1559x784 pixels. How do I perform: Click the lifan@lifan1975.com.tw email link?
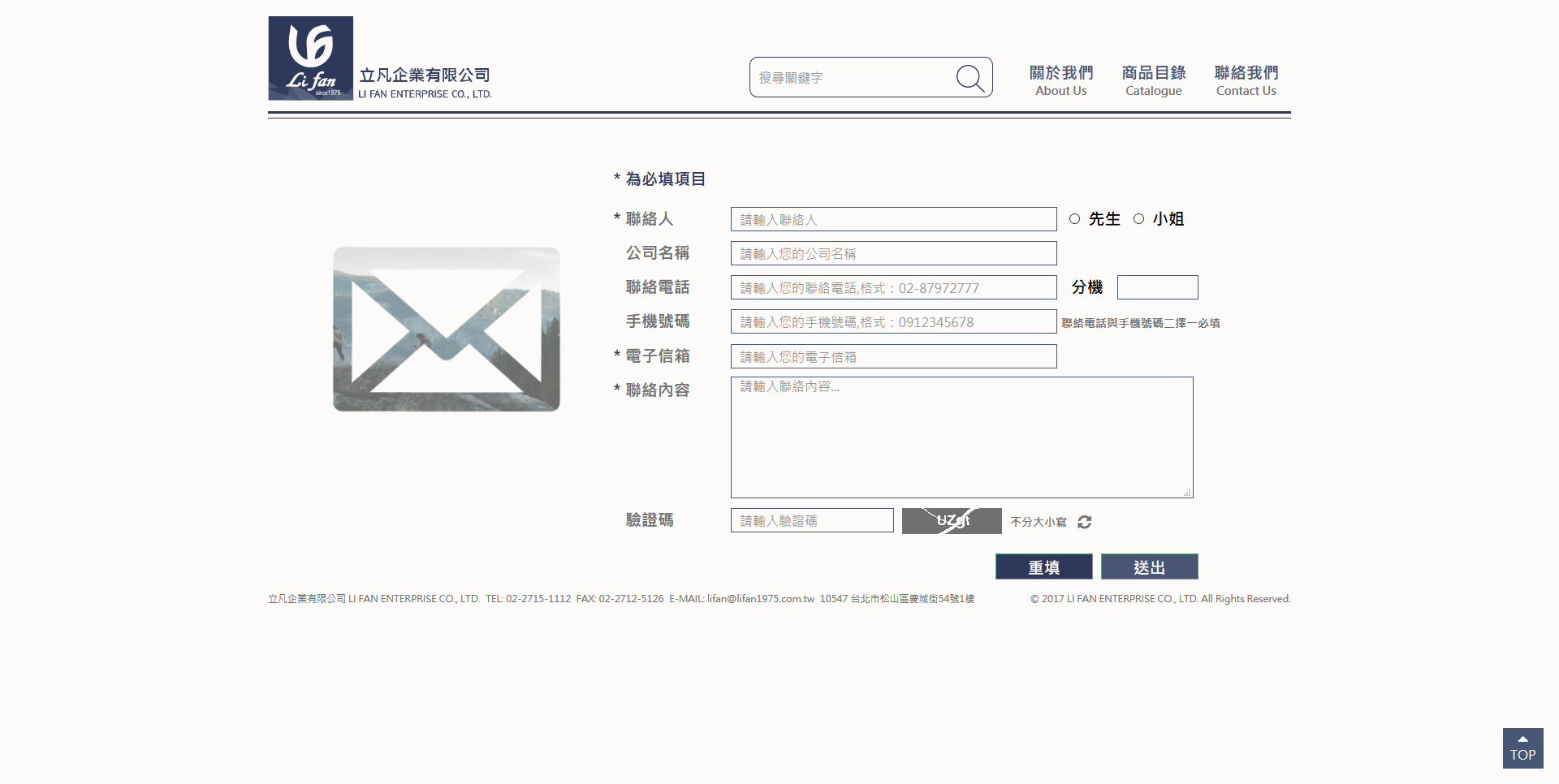click(x=758, y=599)
